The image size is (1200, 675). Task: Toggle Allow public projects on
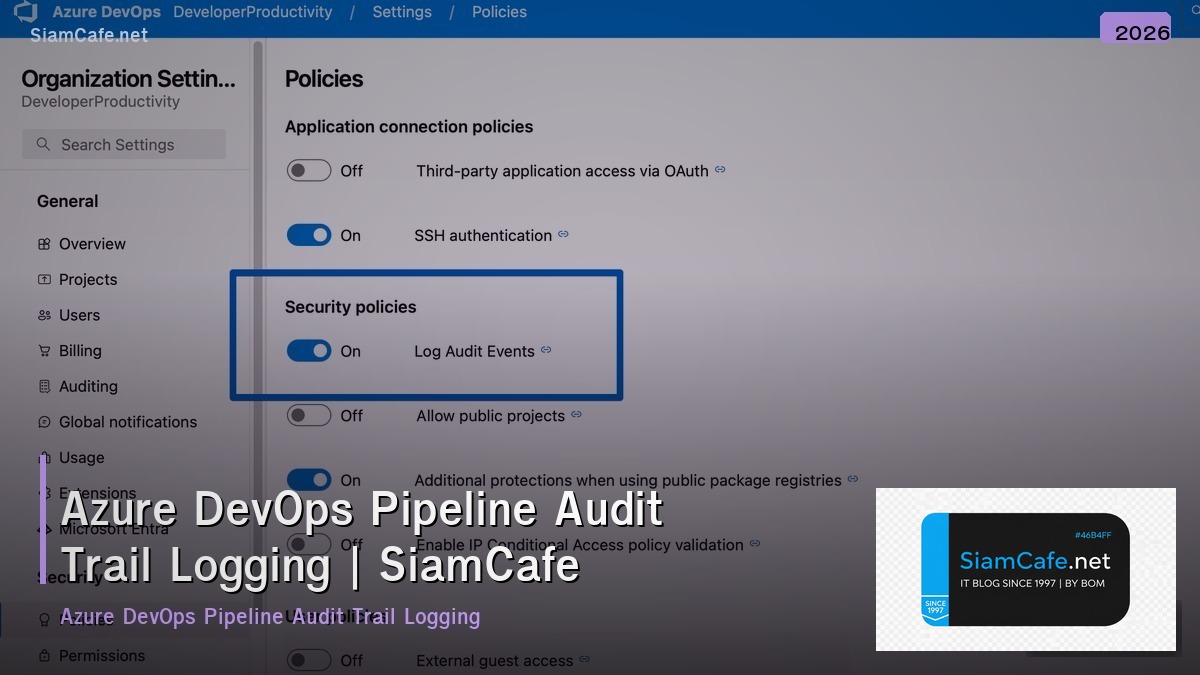[309, 415]
